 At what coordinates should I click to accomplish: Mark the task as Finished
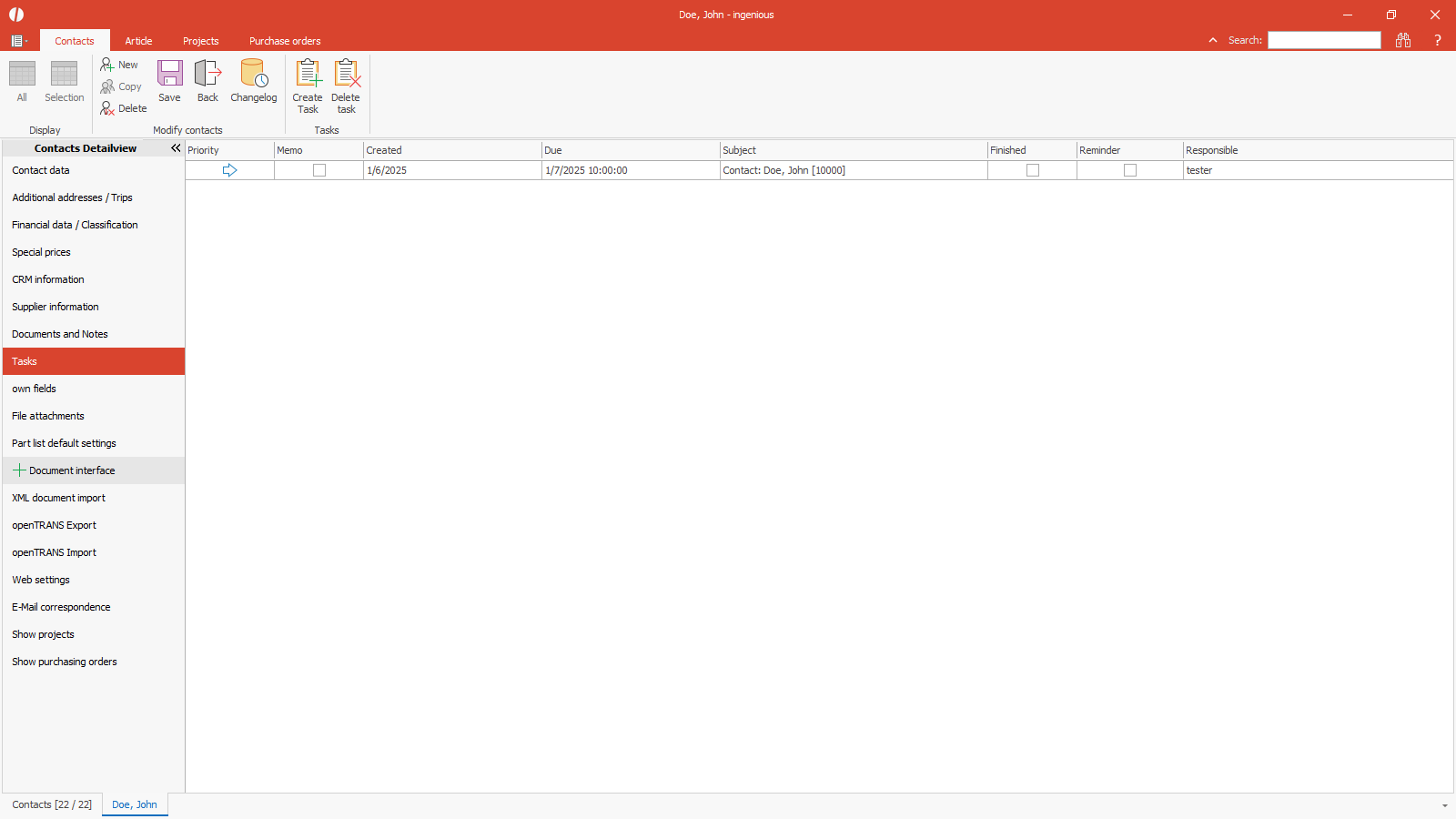tap(1033, 170)
